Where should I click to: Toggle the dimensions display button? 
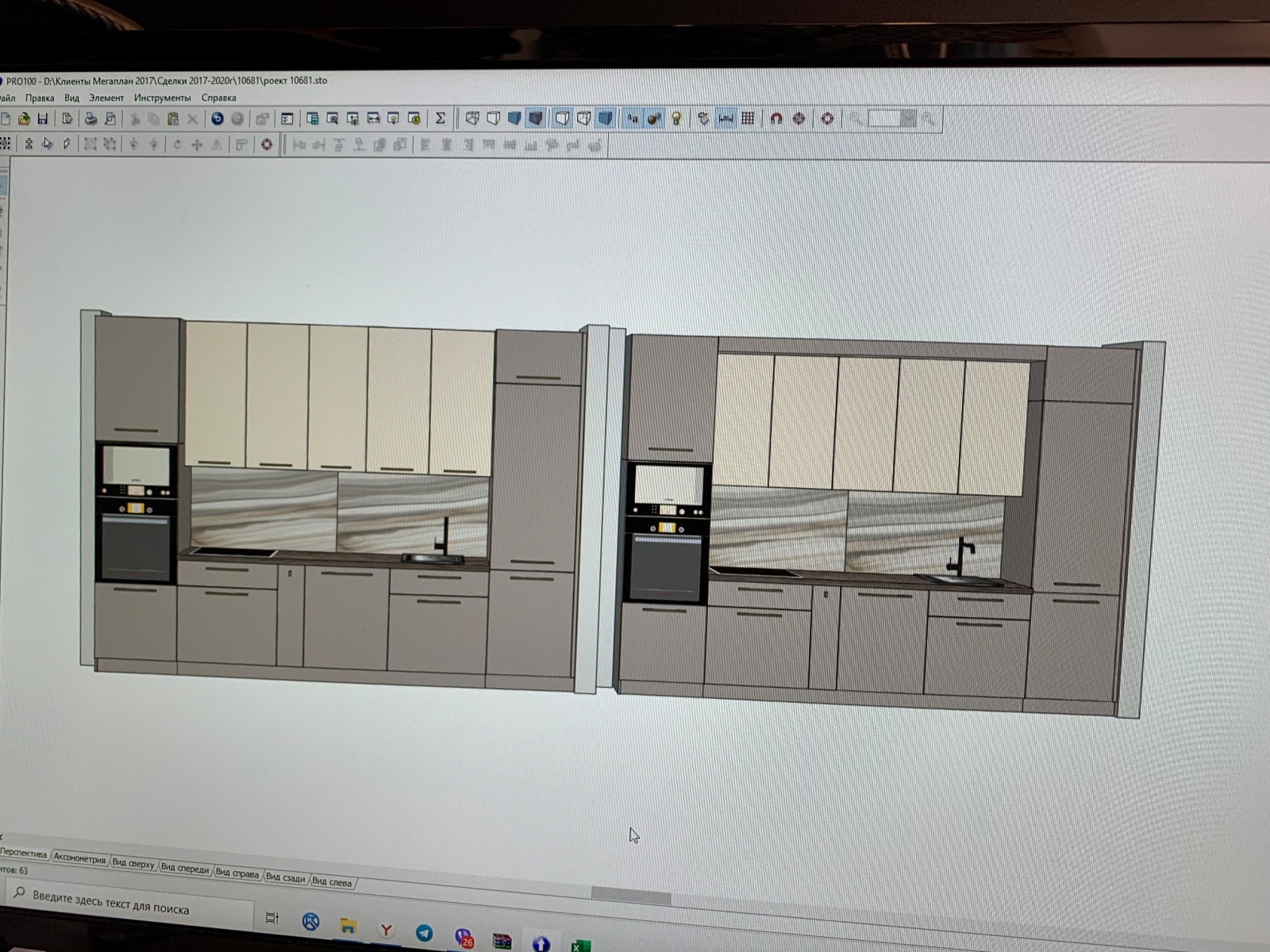click(725, 118)
